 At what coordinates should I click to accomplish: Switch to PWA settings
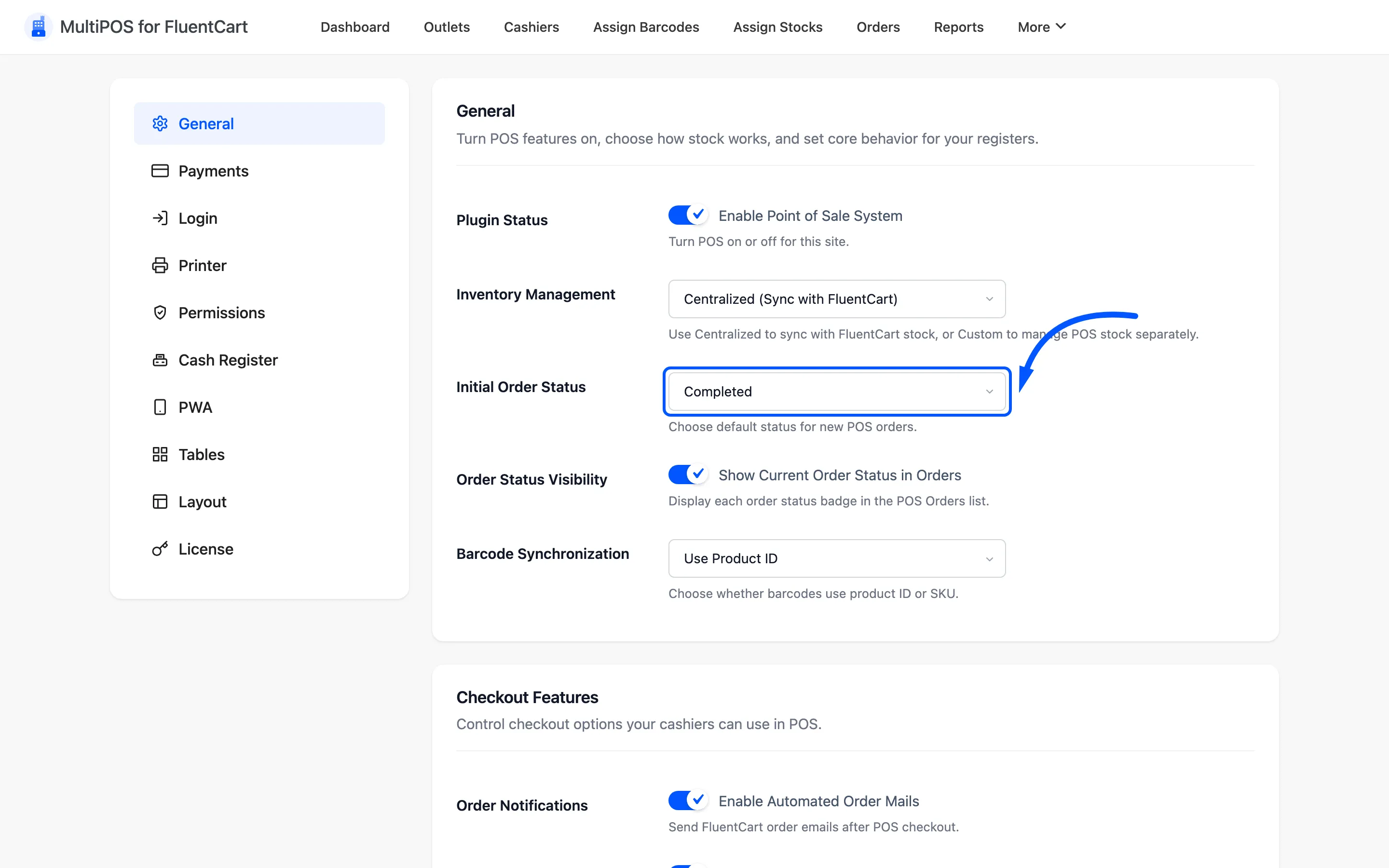[259, 407]
